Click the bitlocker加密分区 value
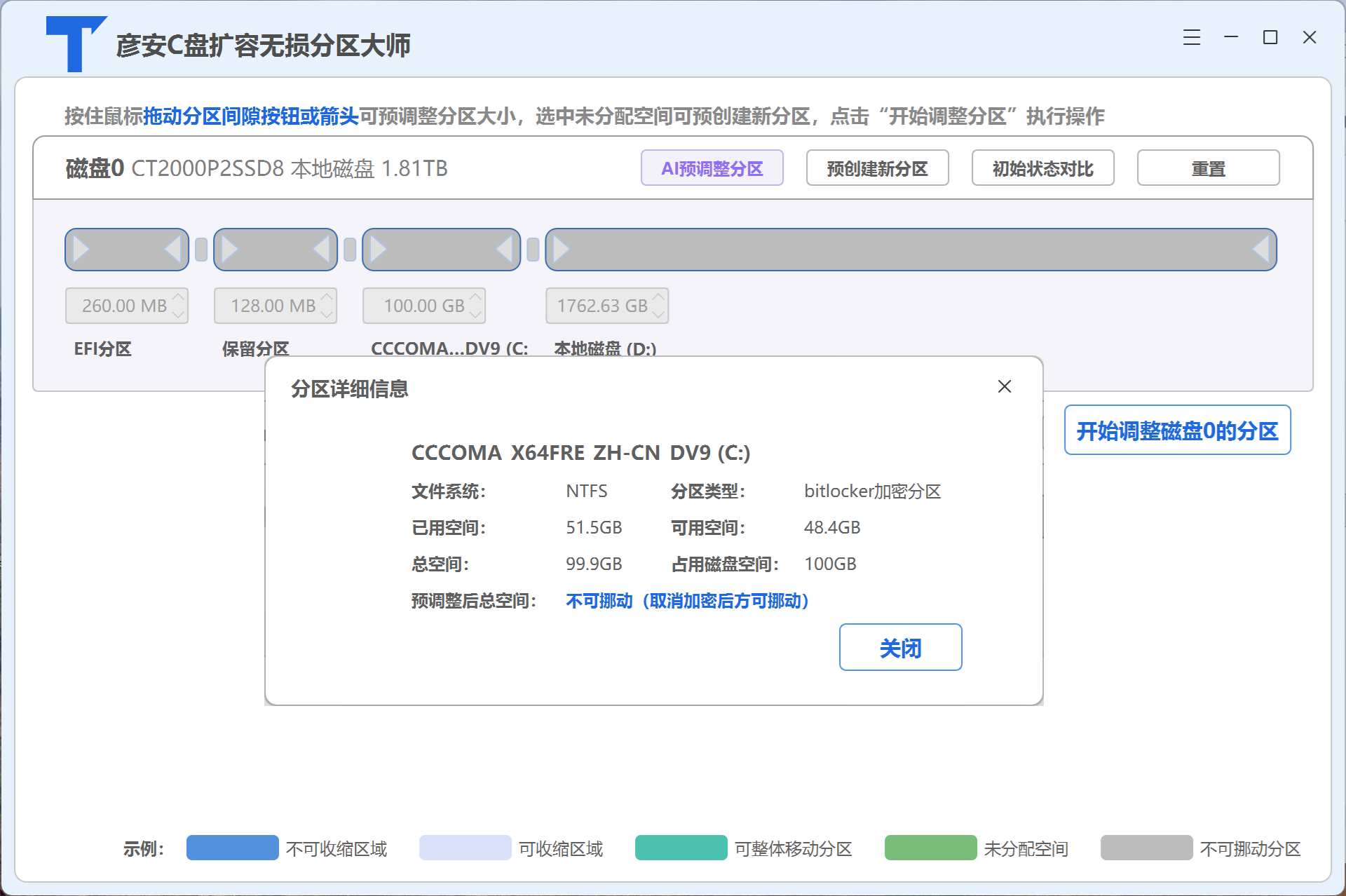1346x896 pixels. (872, 491)
